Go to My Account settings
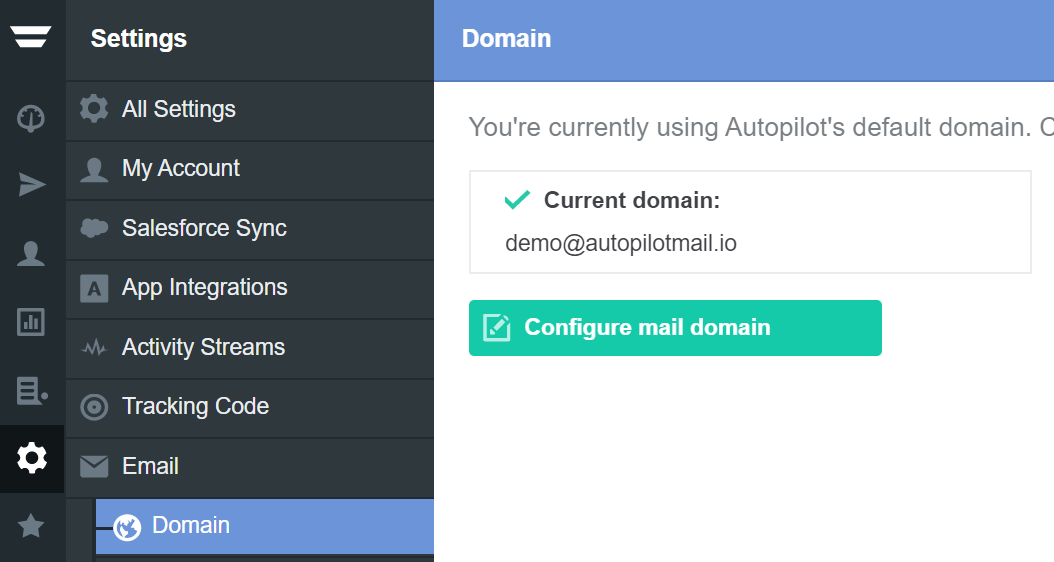This screenshot has width=1054, height=562. pyautogui.click(x=180, y=168)
